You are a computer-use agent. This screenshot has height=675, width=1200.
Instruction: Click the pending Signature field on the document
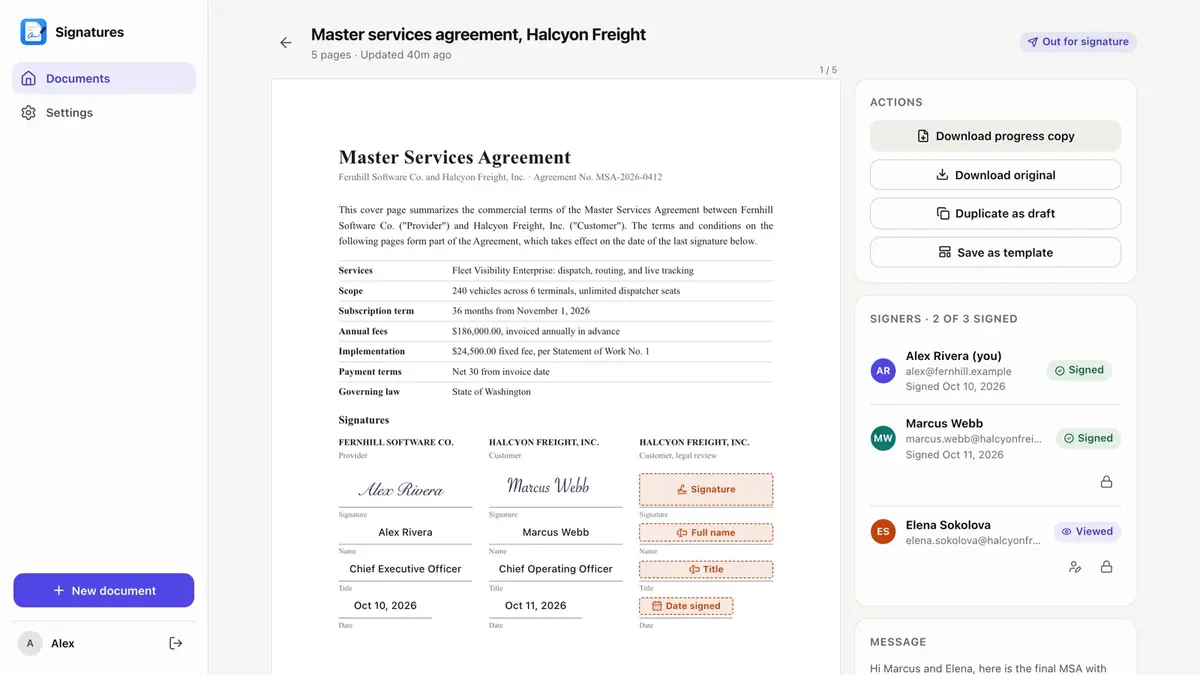706,489
